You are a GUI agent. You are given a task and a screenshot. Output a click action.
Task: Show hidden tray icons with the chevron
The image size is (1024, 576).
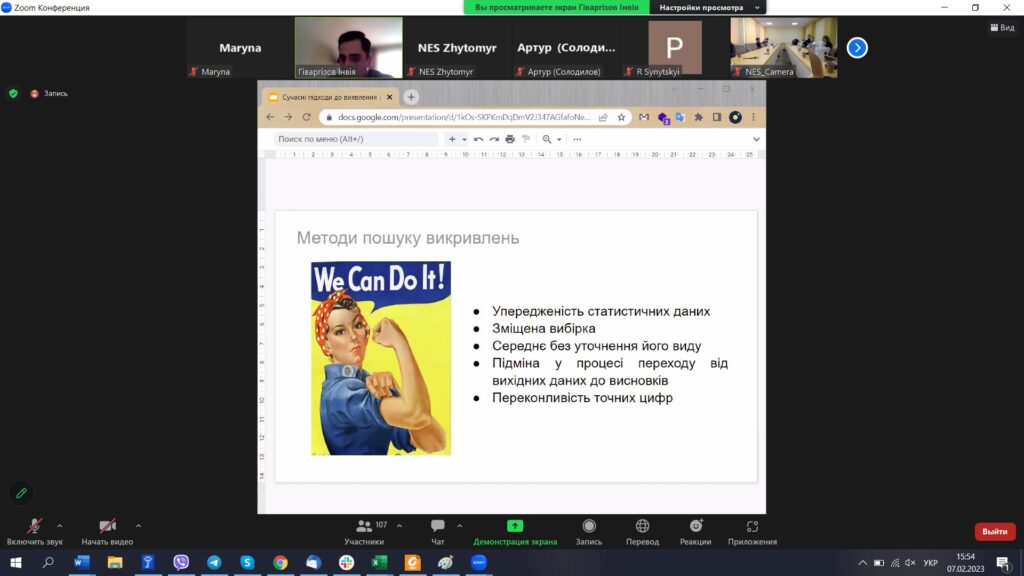(x=863, y=562)
